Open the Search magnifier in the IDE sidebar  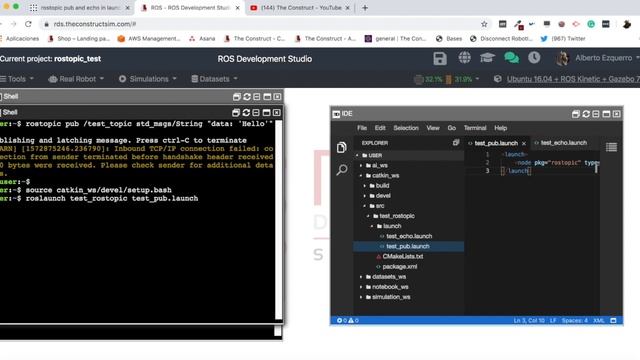click(342, 169)
